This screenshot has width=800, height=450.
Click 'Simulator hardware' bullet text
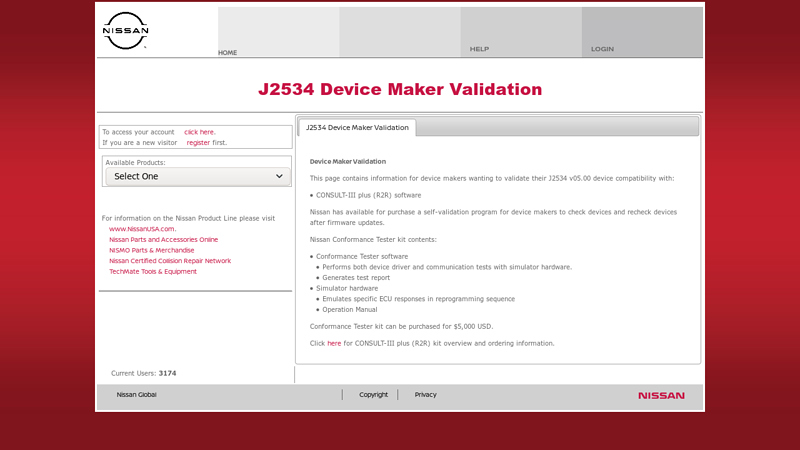point(347,288)
